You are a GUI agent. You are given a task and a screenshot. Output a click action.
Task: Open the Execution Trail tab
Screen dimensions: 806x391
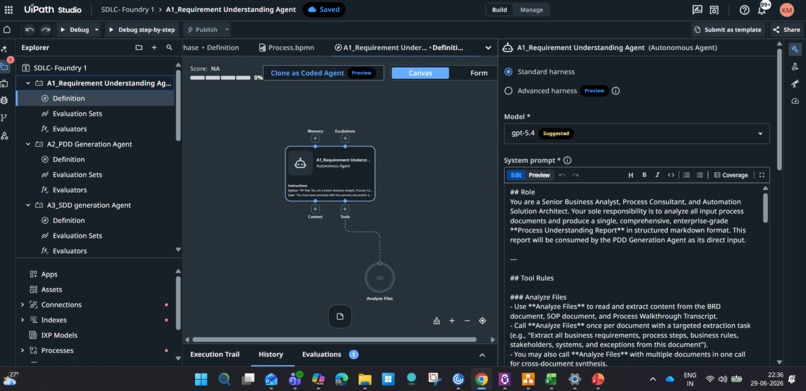(x=215, y=355)
